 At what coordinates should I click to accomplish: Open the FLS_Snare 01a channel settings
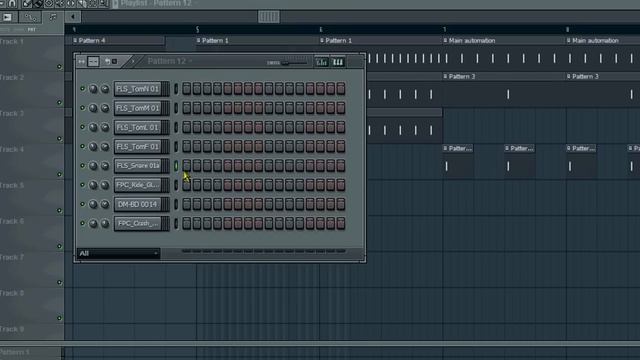coord(138,165)
